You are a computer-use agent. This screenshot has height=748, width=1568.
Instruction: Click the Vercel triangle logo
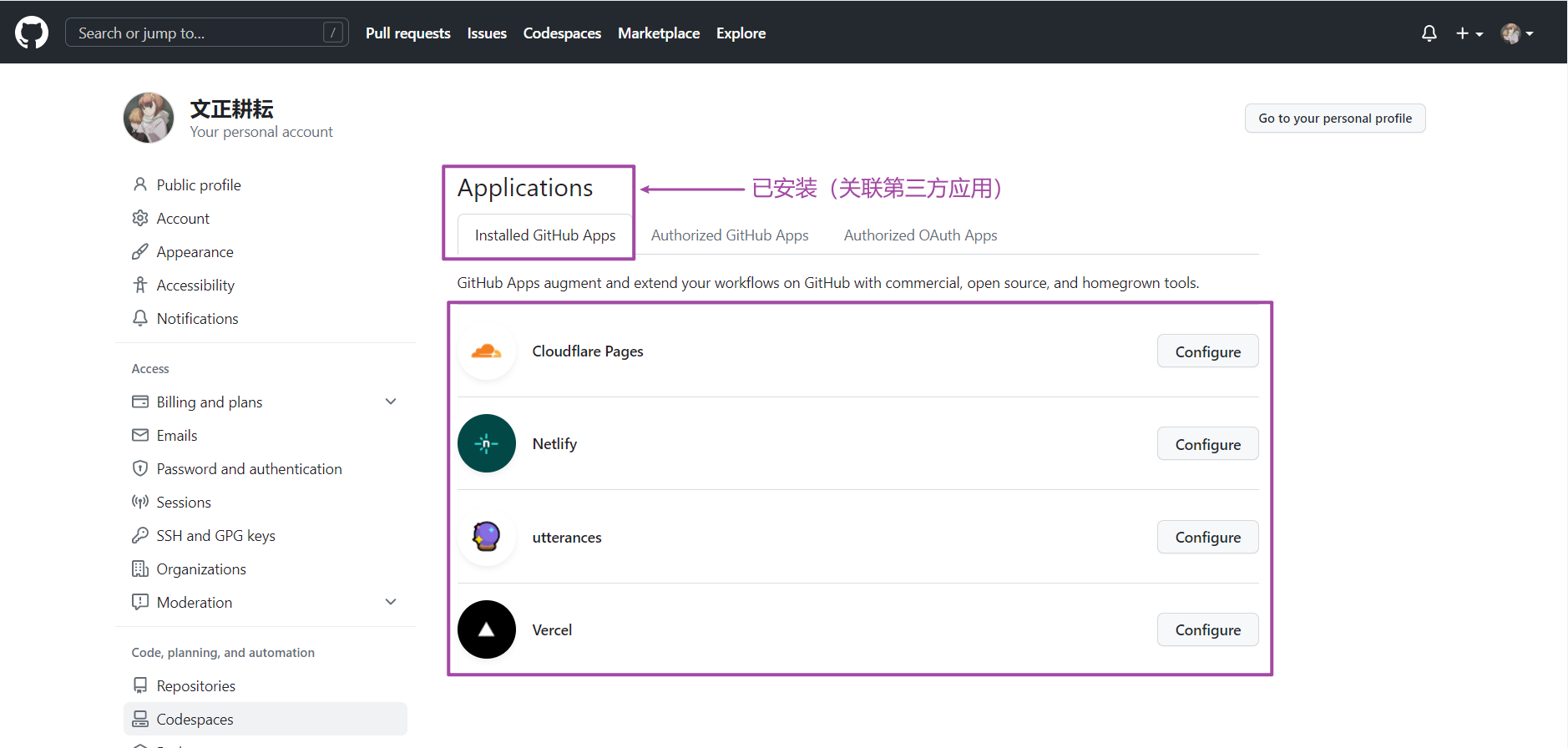tap(486, 629)
